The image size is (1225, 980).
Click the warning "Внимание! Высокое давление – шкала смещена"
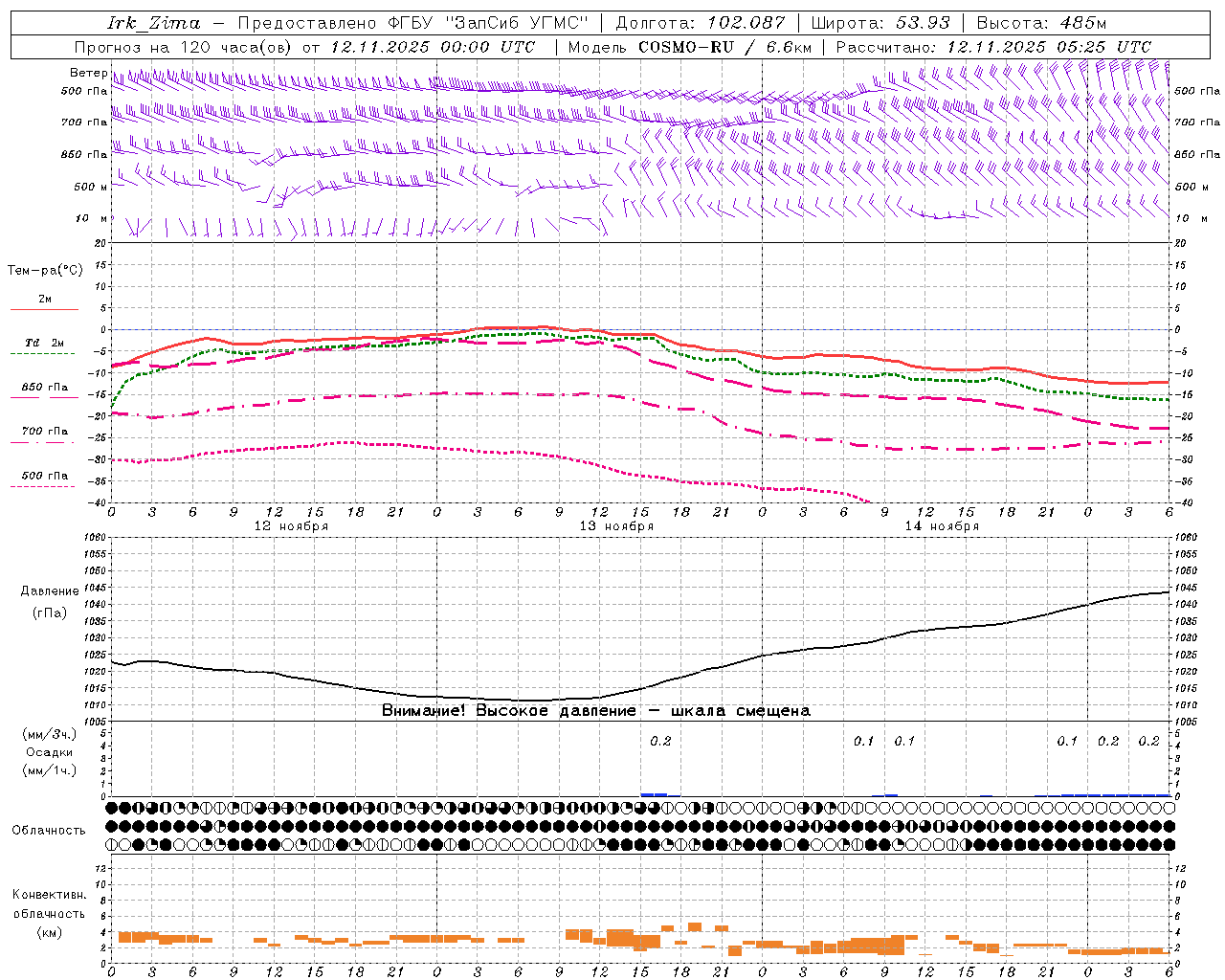[x=596, y=711]
